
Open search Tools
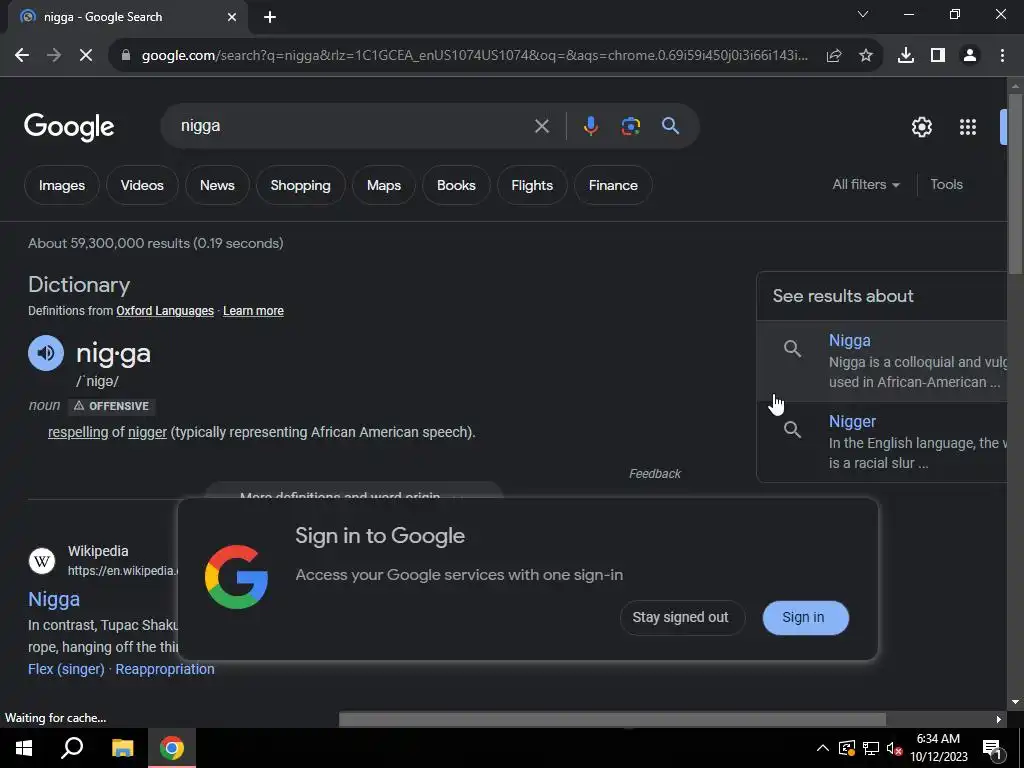click(x=946, y=185)
